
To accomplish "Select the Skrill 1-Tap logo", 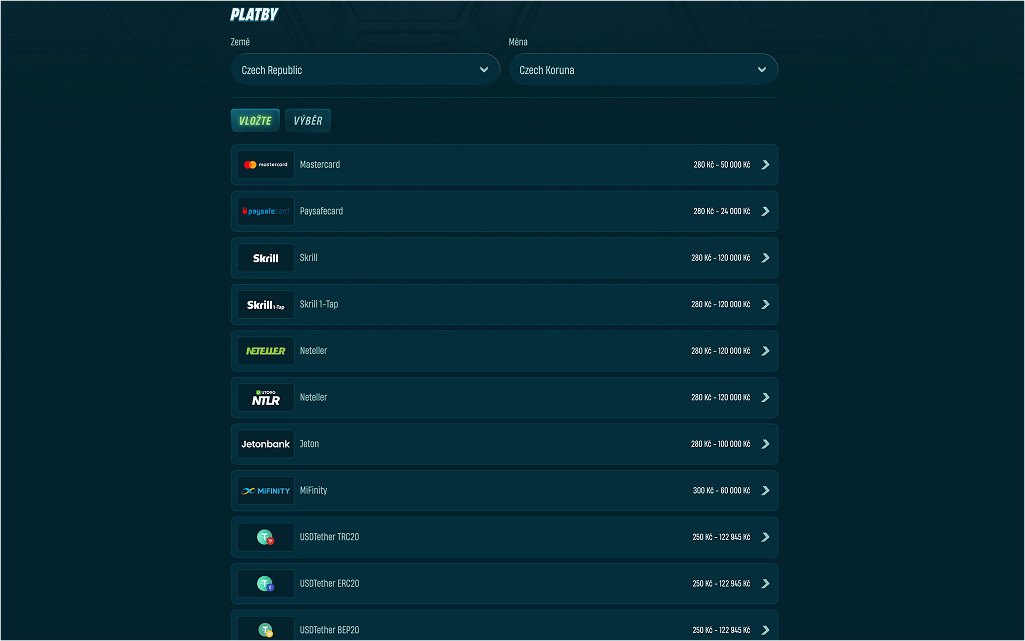I will pos(265,304).
